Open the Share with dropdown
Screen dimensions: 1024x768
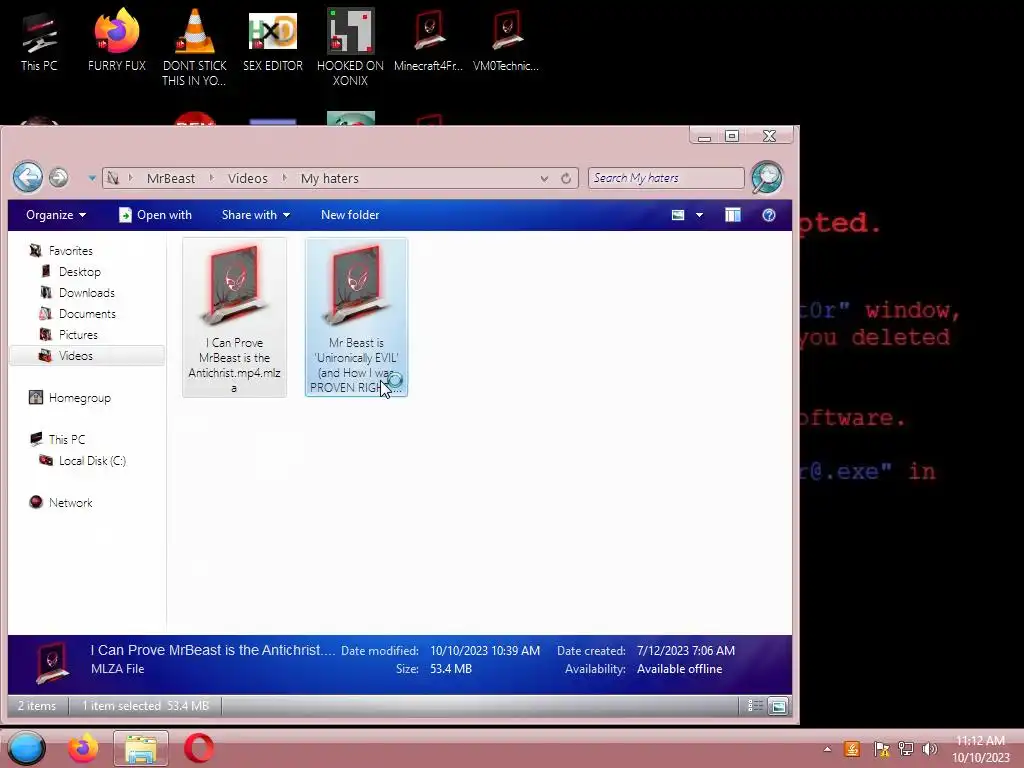tap(255, 215)
